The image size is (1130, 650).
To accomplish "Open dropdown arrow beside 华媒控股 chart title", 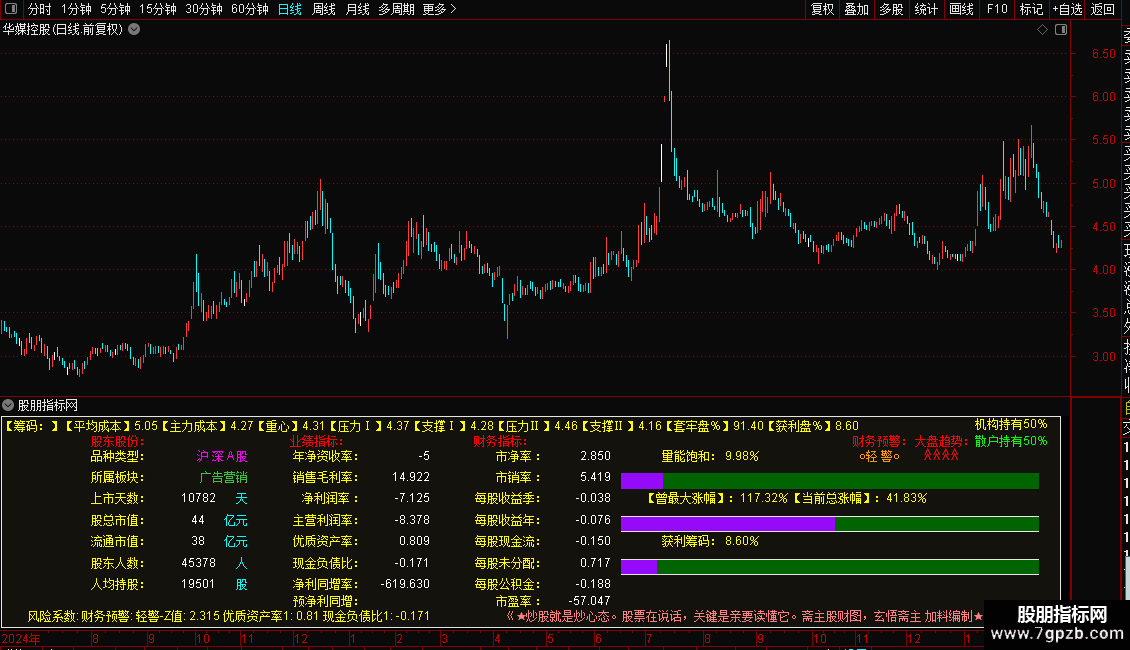I will (134, 30).
